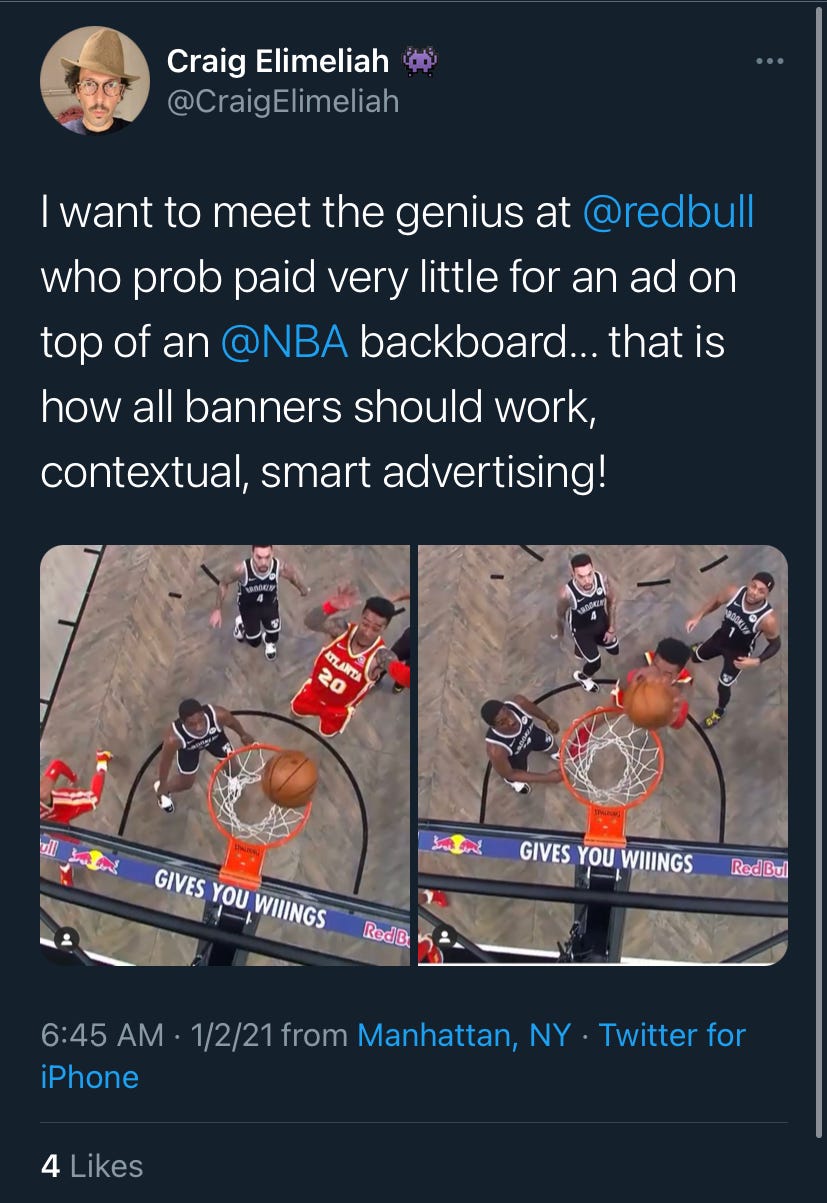Image resolution: width=827 pixels, height=1203 pixels.
Task: Open the Manhattan, NY location link
Action: pos(463,1034)
